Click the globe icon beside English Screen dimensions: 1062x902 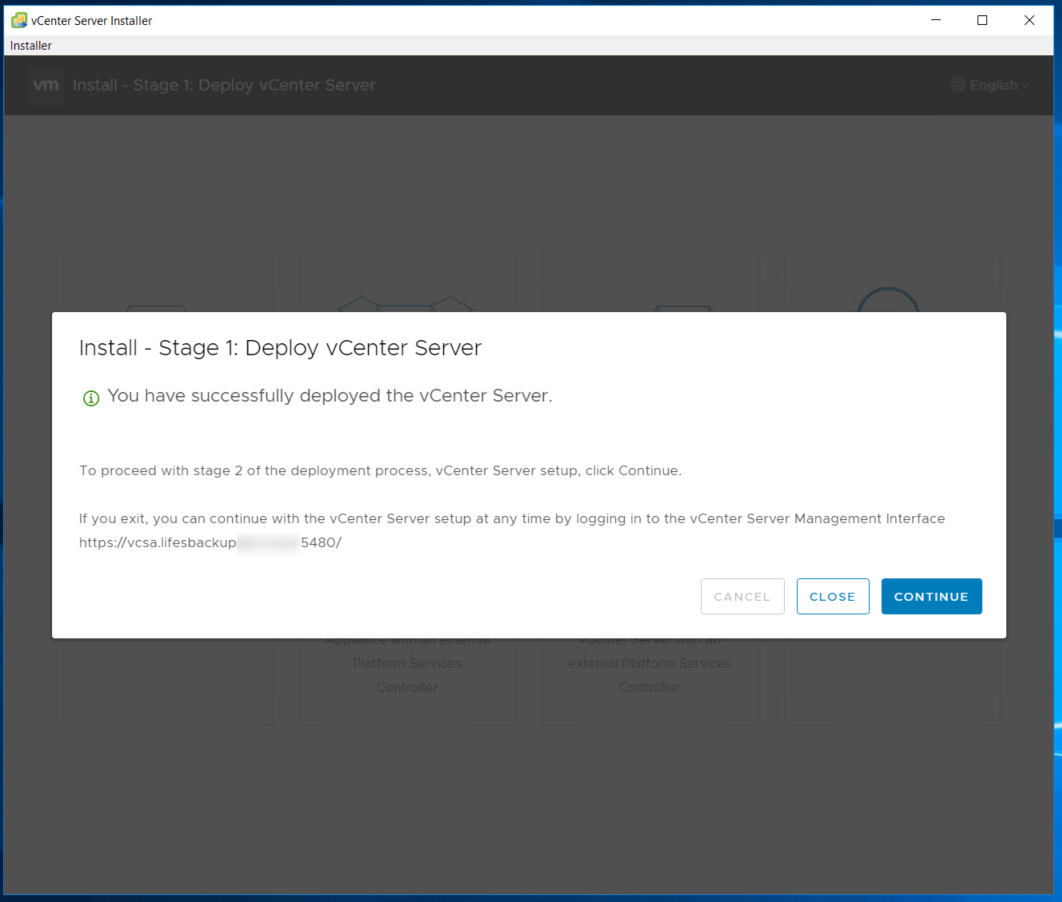pos(958,85)
